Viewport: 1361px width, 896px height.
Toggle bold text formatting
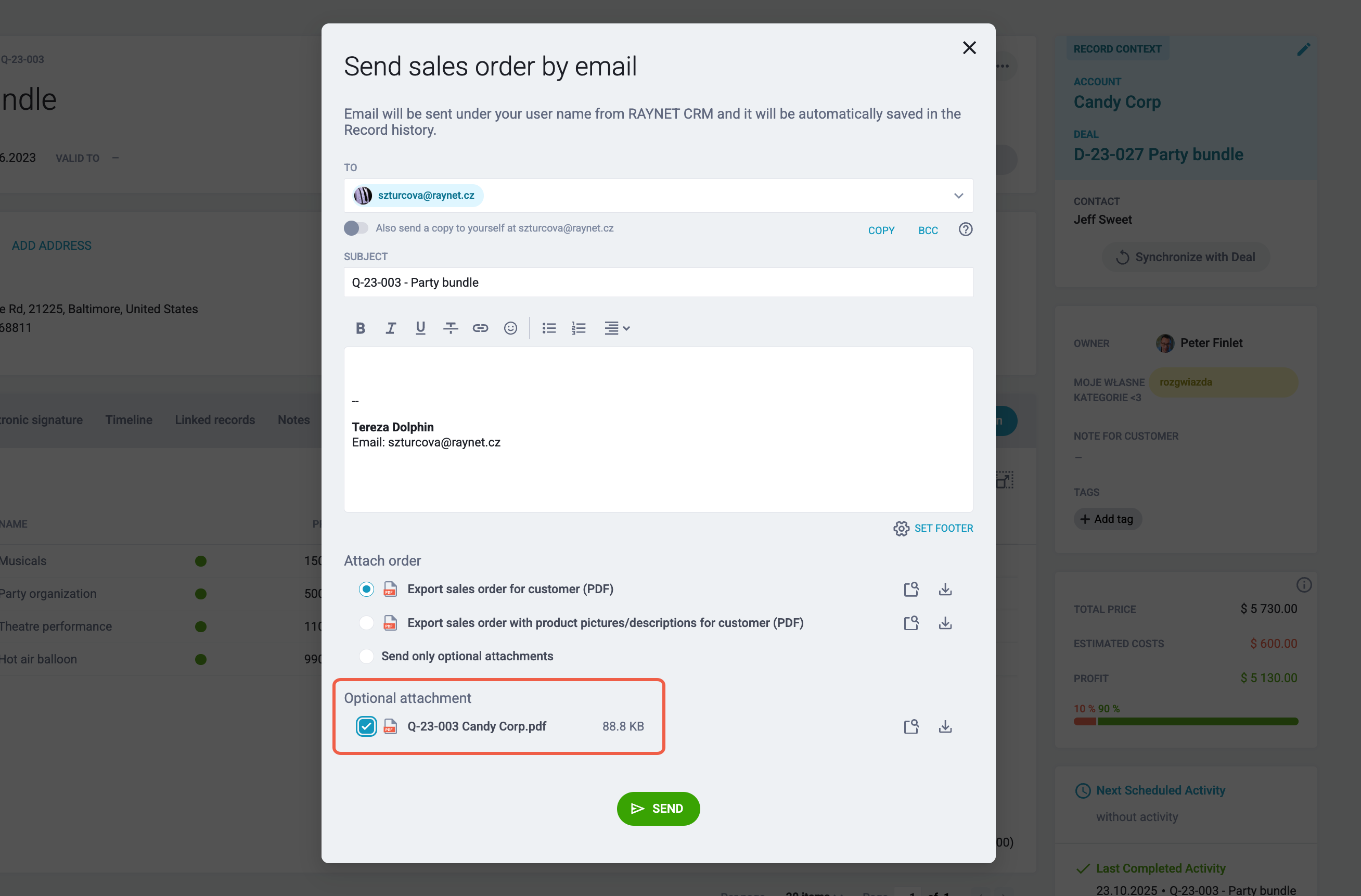360,328
